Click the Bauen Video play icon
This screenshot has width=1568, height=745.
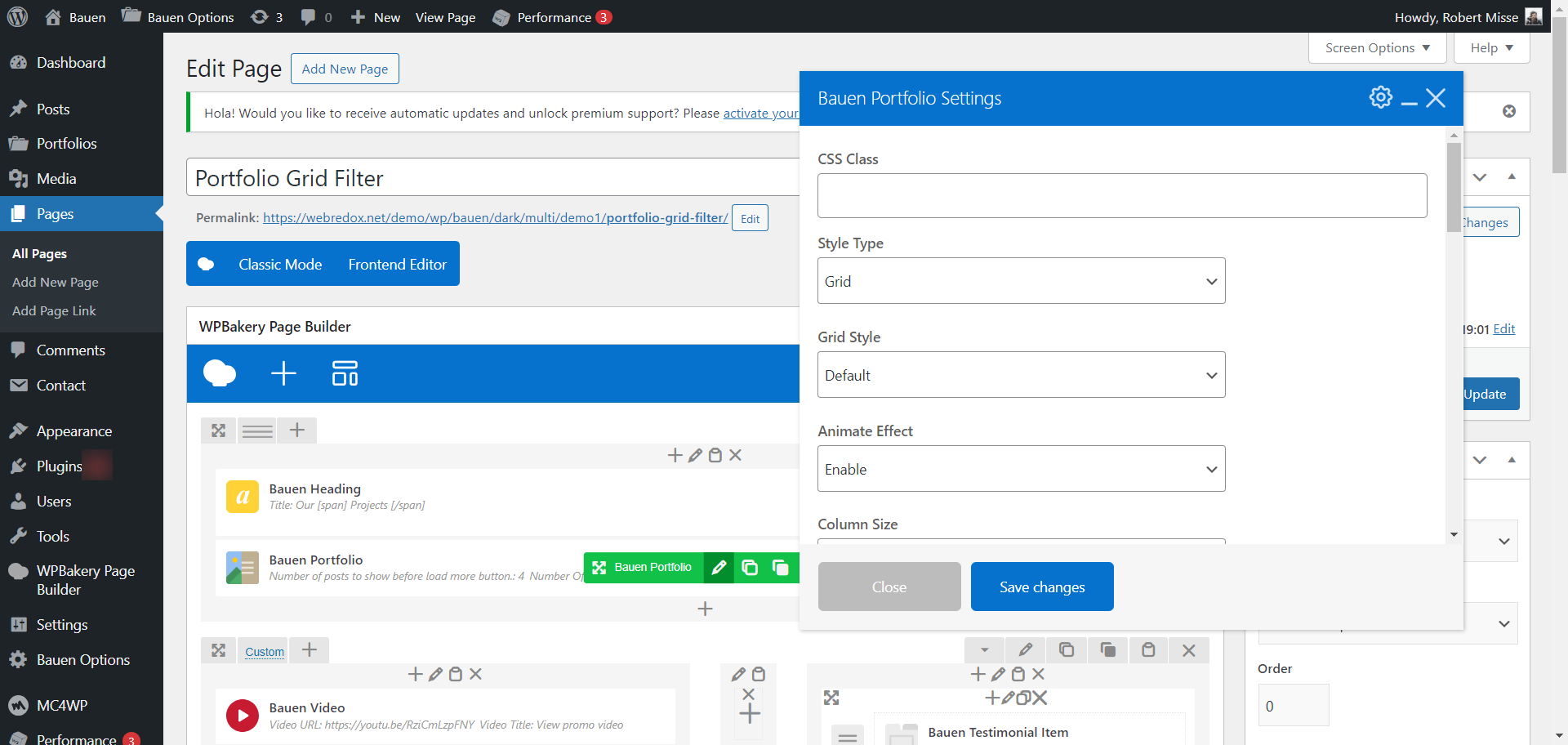coord(243,716)
